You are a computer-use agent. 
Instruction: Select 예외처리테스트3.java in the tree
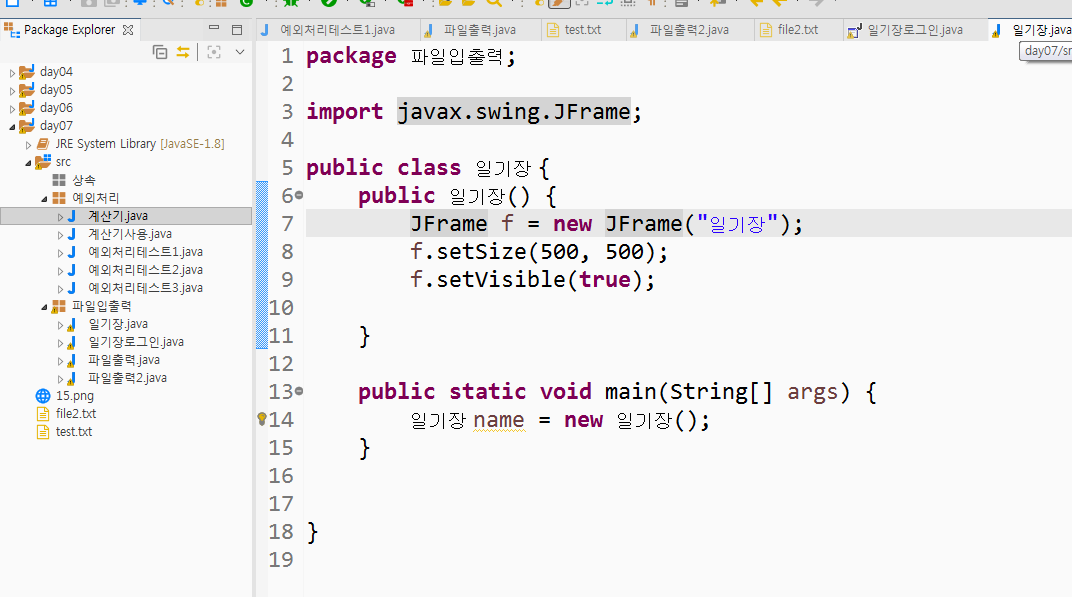[146, 288]
